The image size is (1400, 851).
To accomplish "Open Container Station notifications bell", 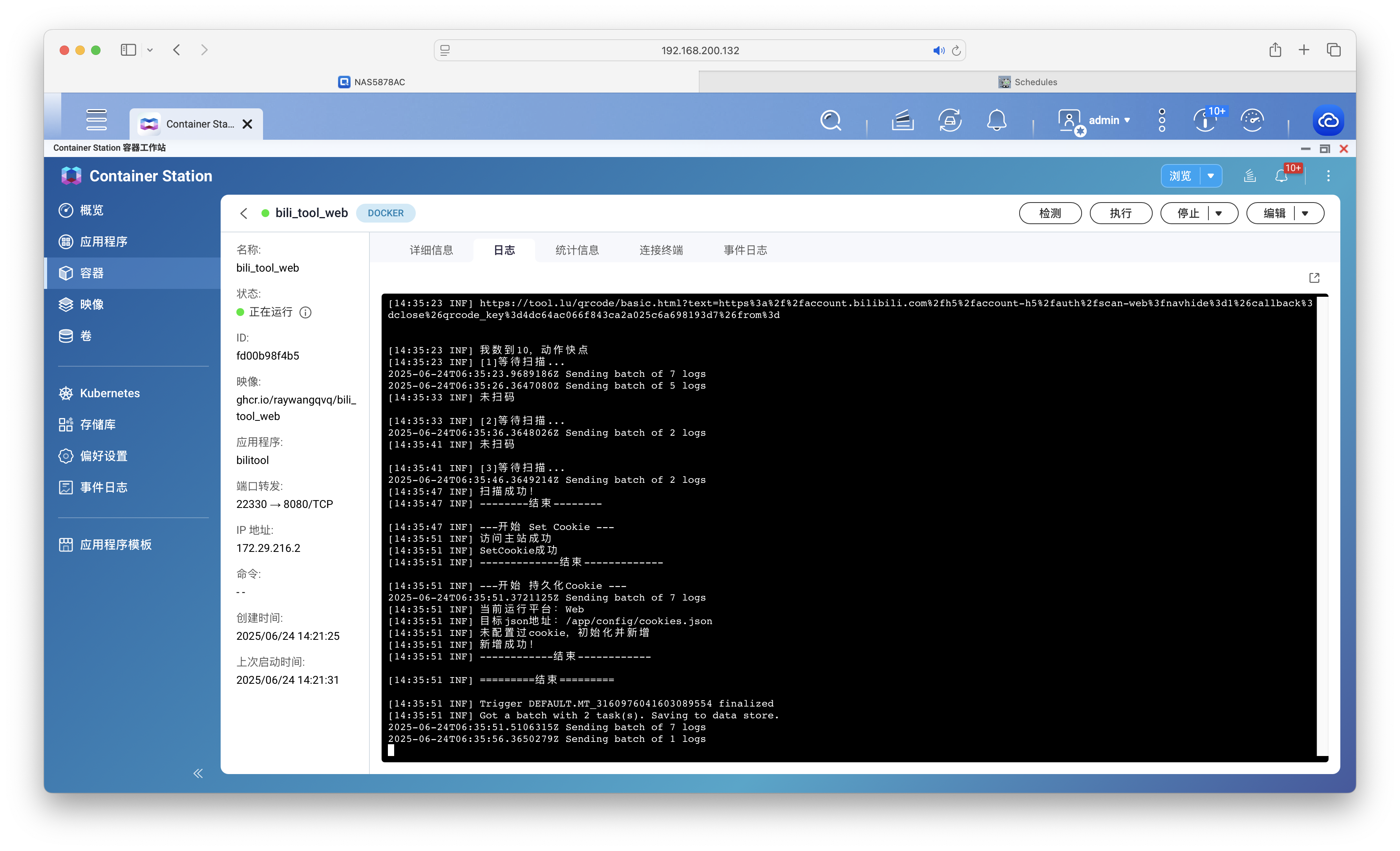I will [1281, 176].
